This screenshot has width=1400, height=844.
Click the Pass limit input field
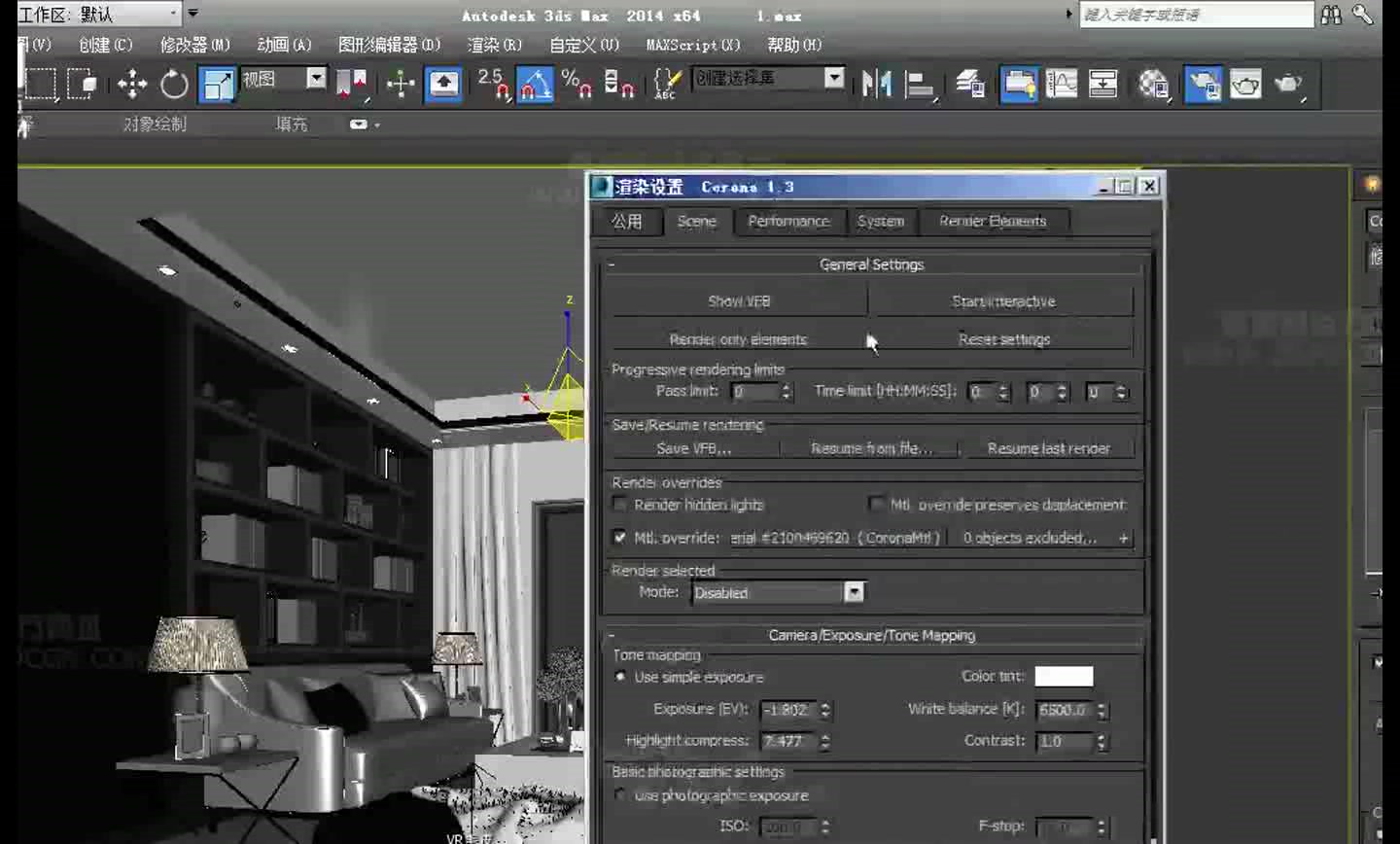pos(755,392)
